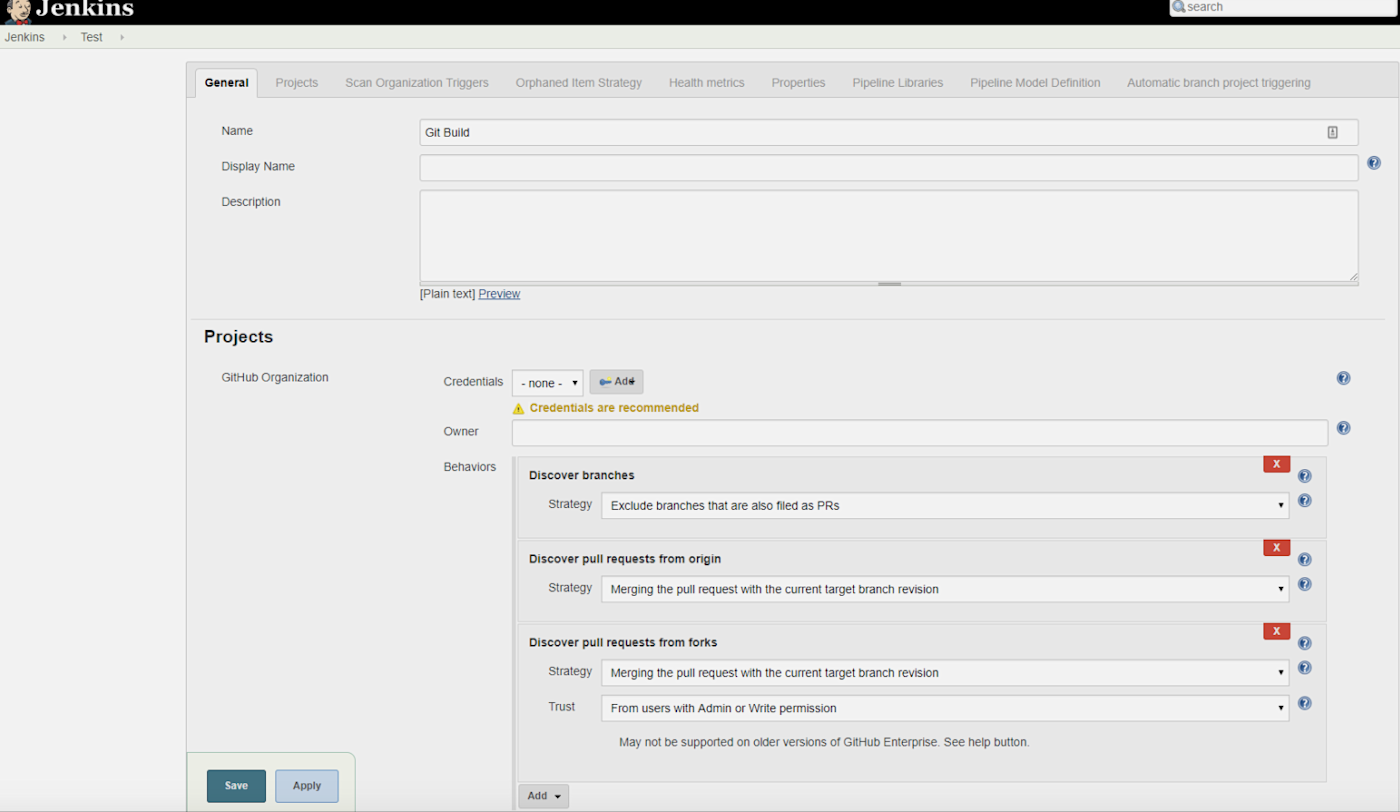The image size is (1400, 812).
Task: Focus the Owner text field
Action: 920,433
